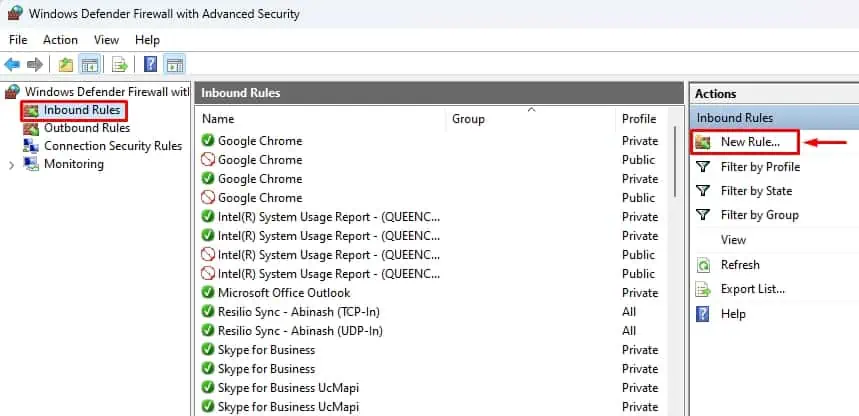Click the Back arrow toolbar icon

[x=12, y=65]
